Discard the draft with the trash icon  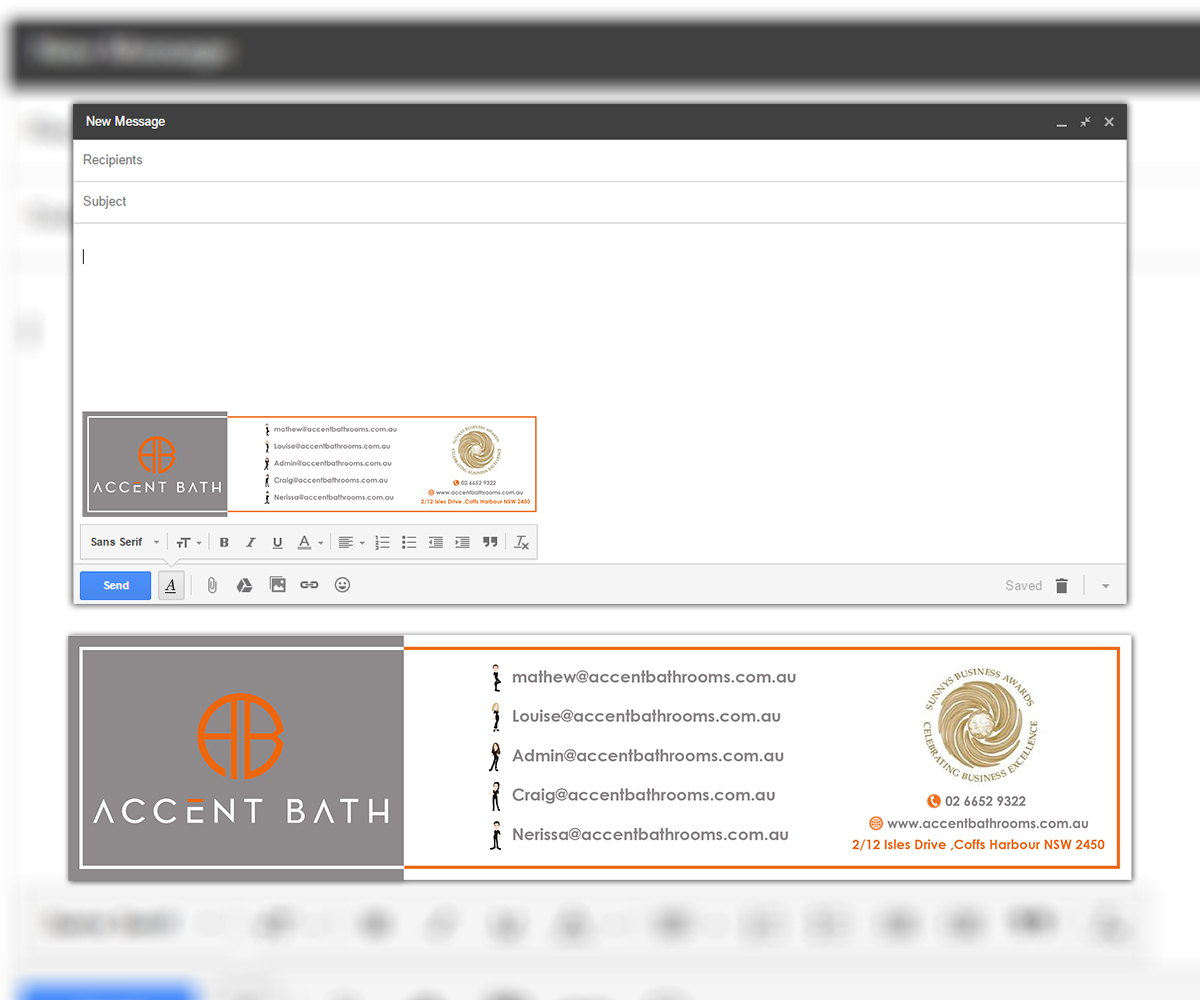(x=1062, y=586)
